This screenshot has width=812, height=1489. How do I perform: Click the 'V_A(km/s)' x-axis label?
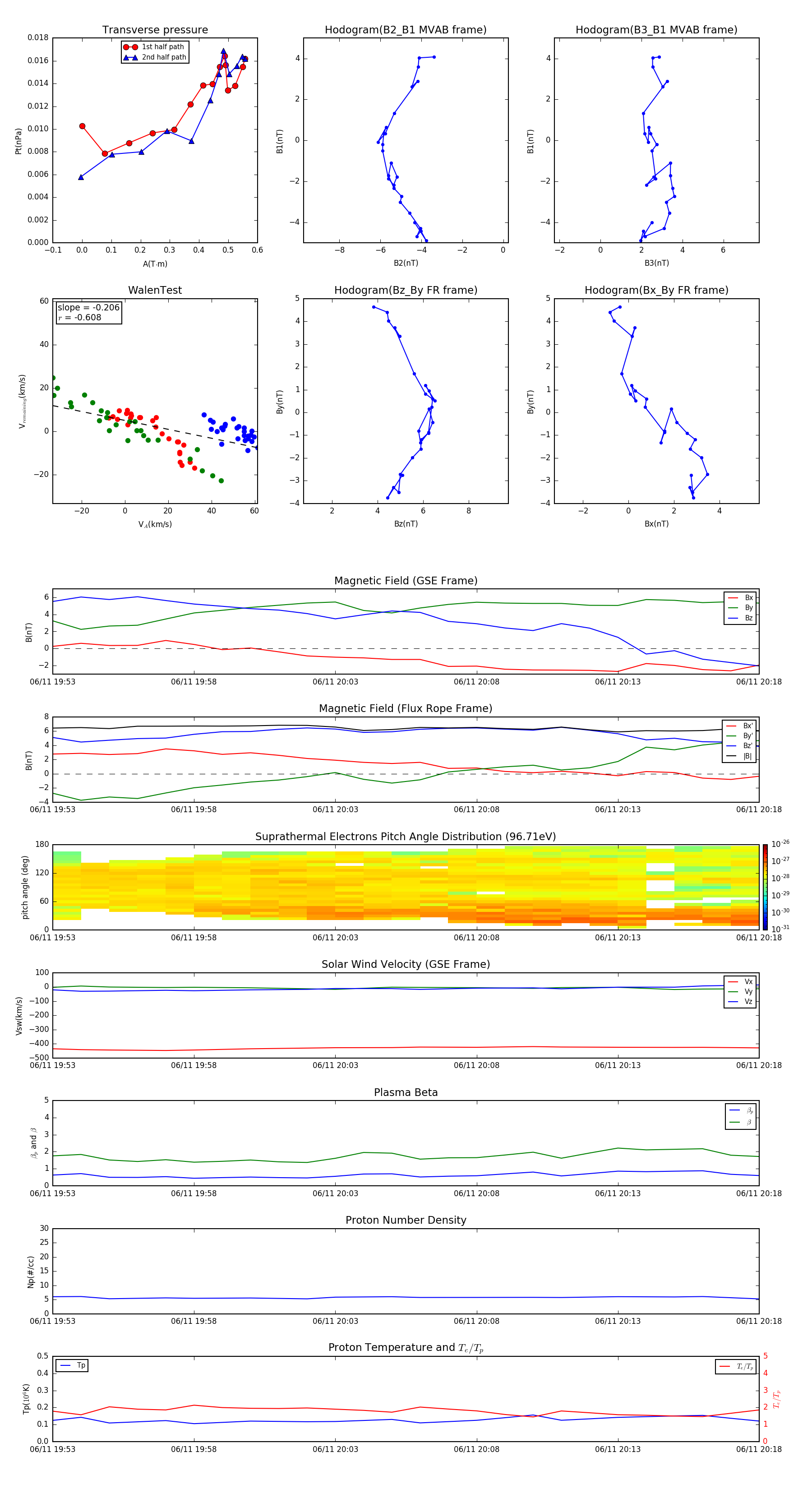click(x=155, y=525)
